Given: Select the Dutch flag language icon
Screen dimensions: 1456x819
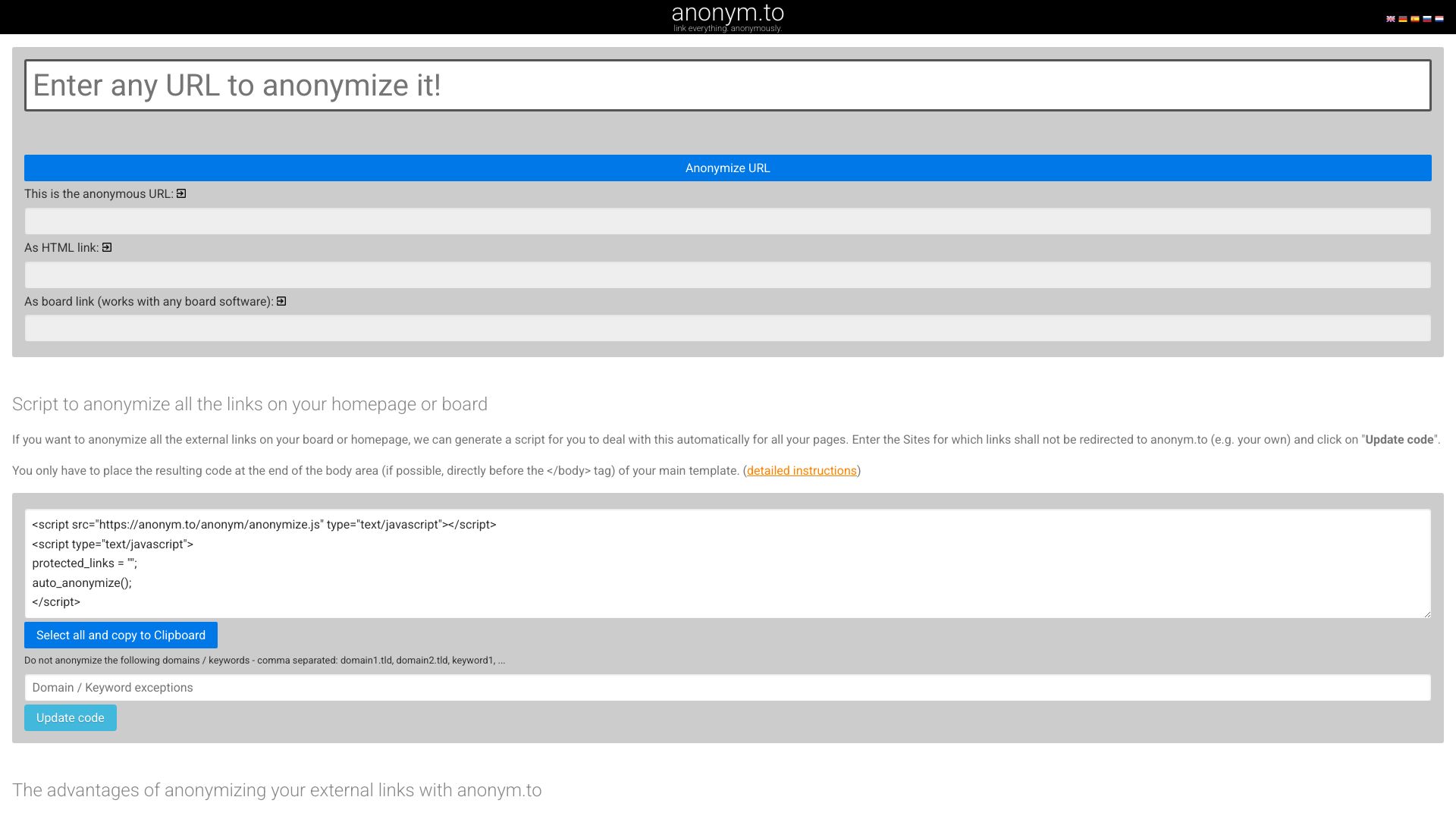Looking at the screenshot, I should click(1439, 19).
